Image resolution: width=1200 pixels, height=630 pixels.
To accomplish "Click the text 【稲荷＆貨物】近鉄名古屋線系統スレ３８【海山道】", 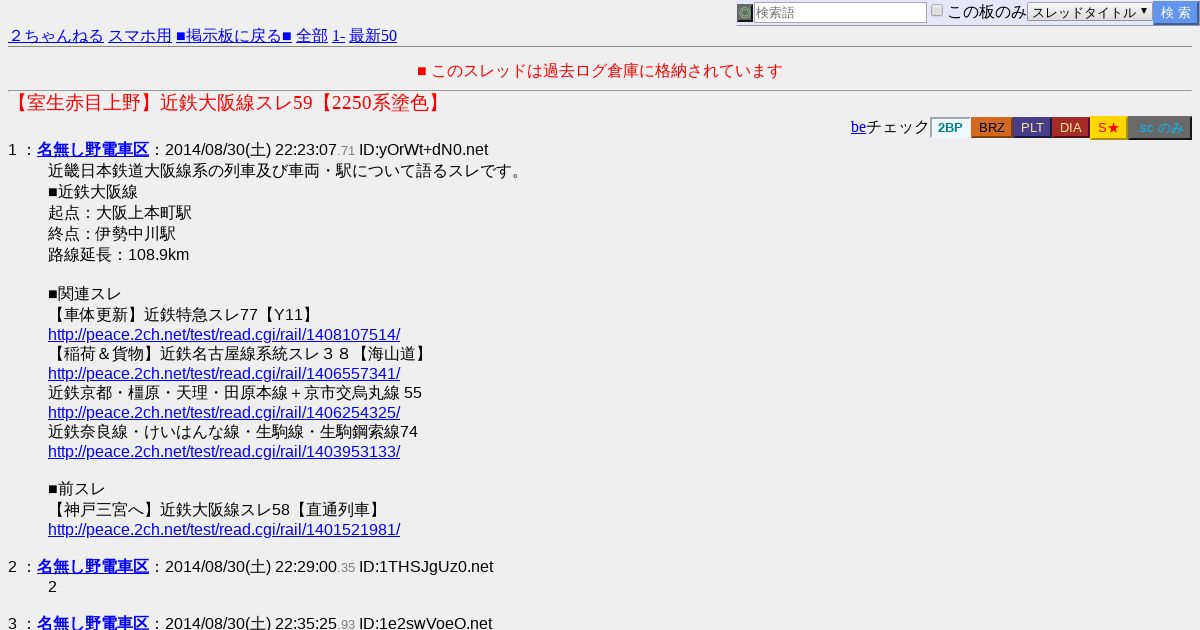I will (240, 354).
